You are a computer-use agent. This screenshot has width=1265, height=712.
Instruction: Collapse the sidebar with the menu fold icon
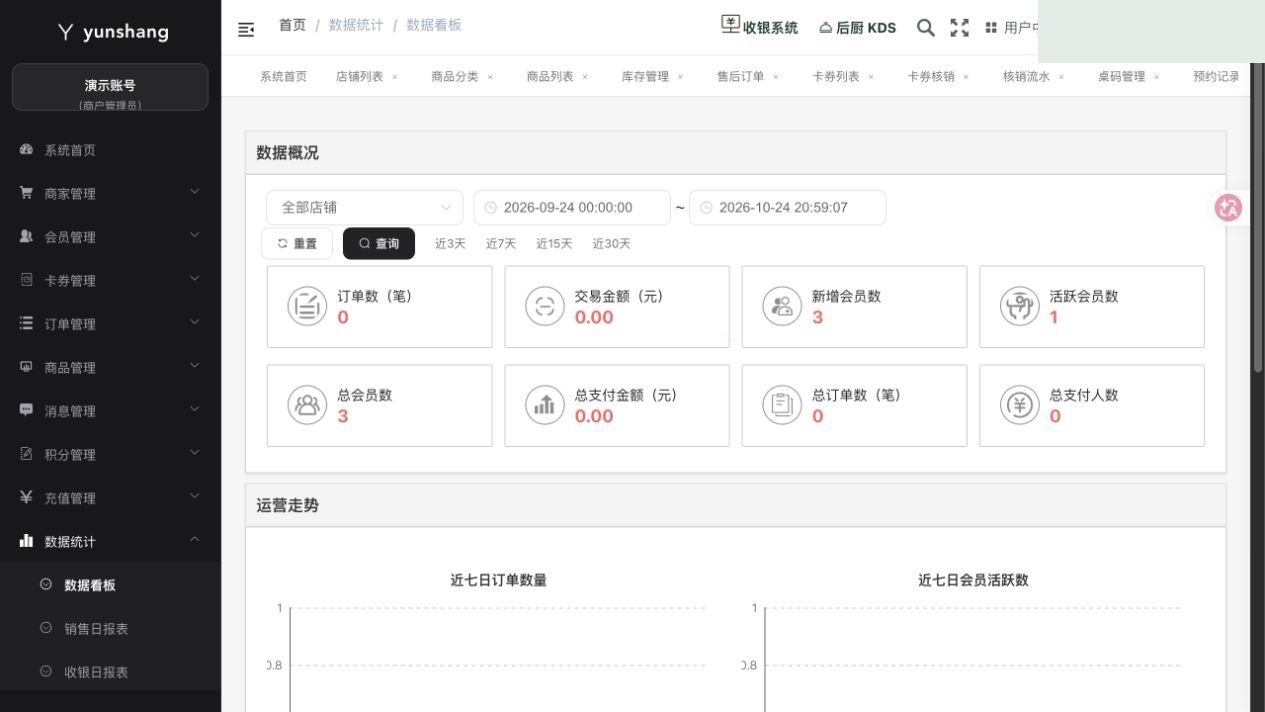246,29
